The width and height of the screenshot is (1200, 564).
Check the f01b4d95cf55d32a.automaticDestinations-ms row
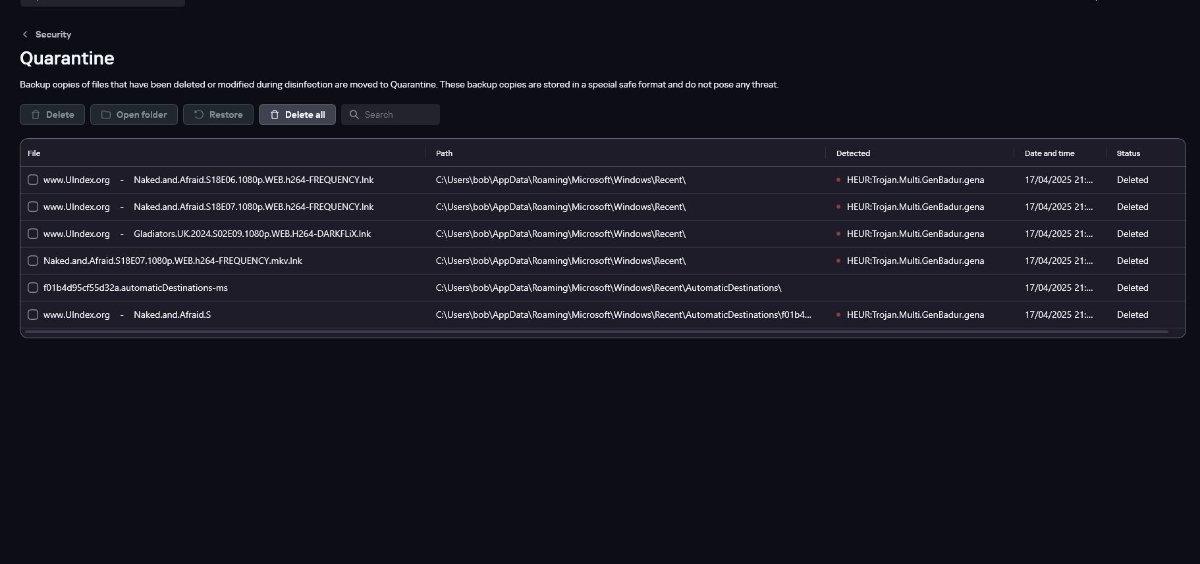33,288
